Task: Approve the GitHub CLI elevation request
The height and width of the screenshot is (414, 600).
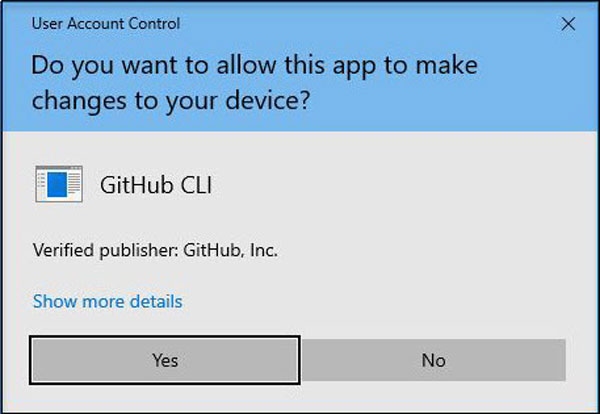Action: tap(165, 360)
